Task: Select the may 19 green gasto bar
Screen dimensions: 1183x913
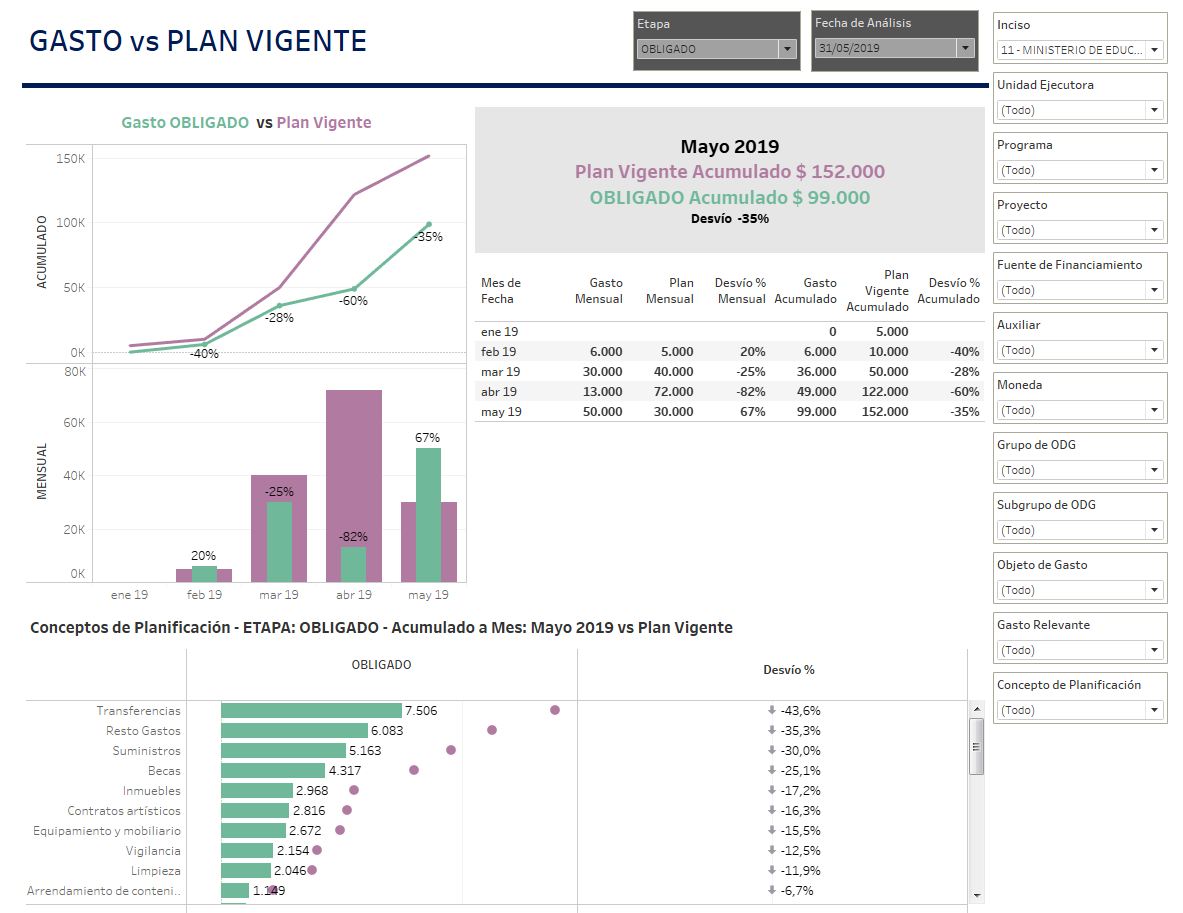Action: point(429,515)
